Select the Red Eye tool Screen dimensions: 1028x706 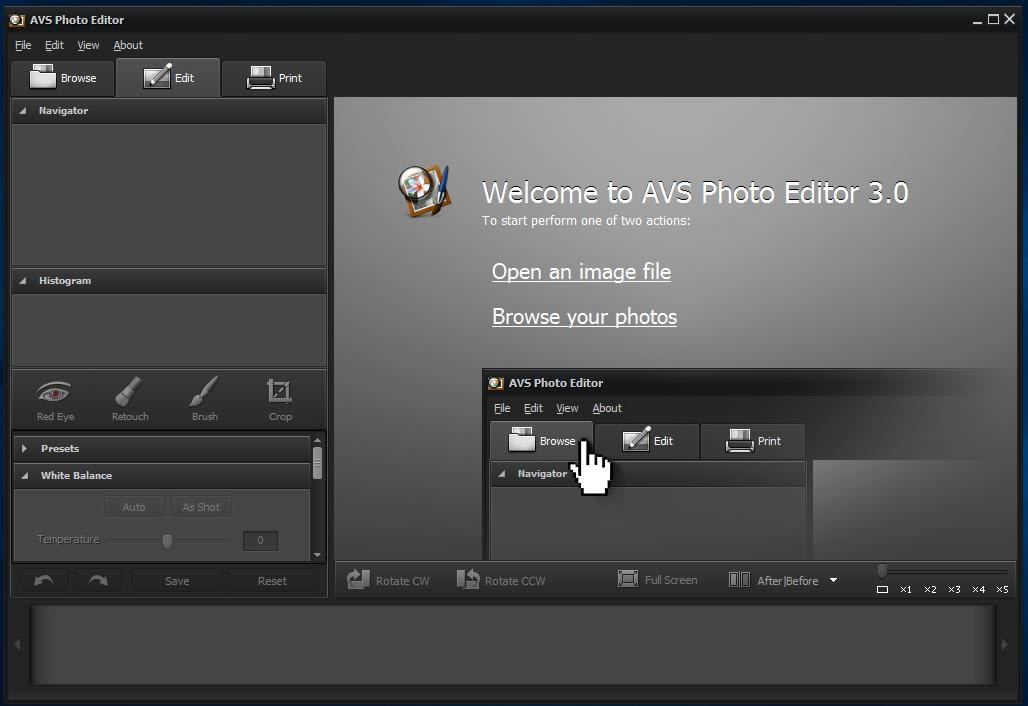pyautogui.click(x=55, y=400)
